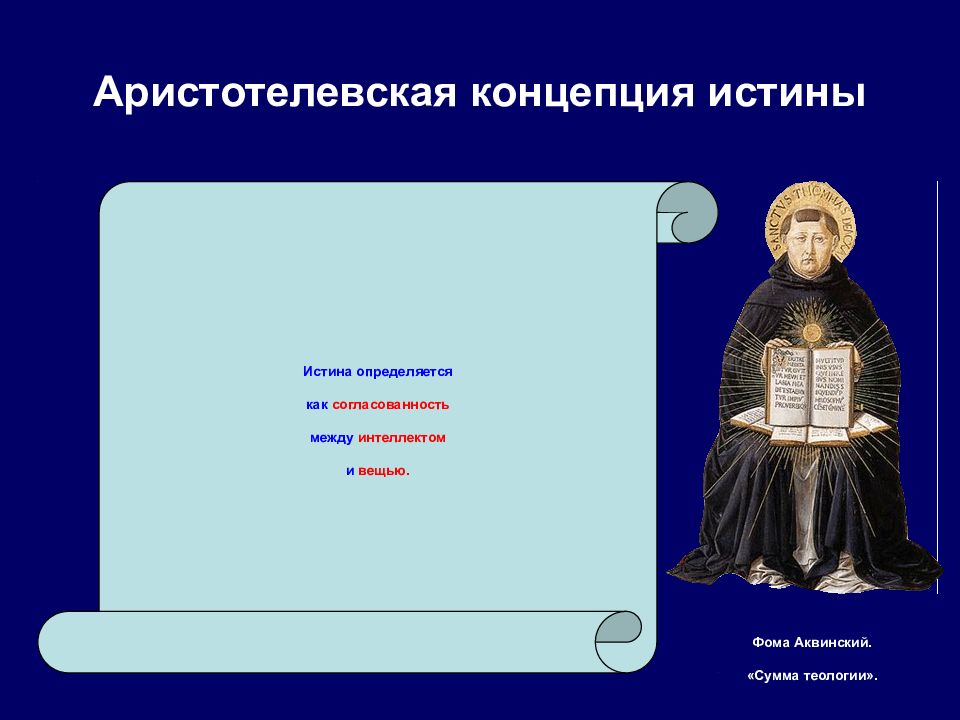Screen dimensions: 960x720
Task: Click the line 'как согласованность'
Action: coord(378,405)
